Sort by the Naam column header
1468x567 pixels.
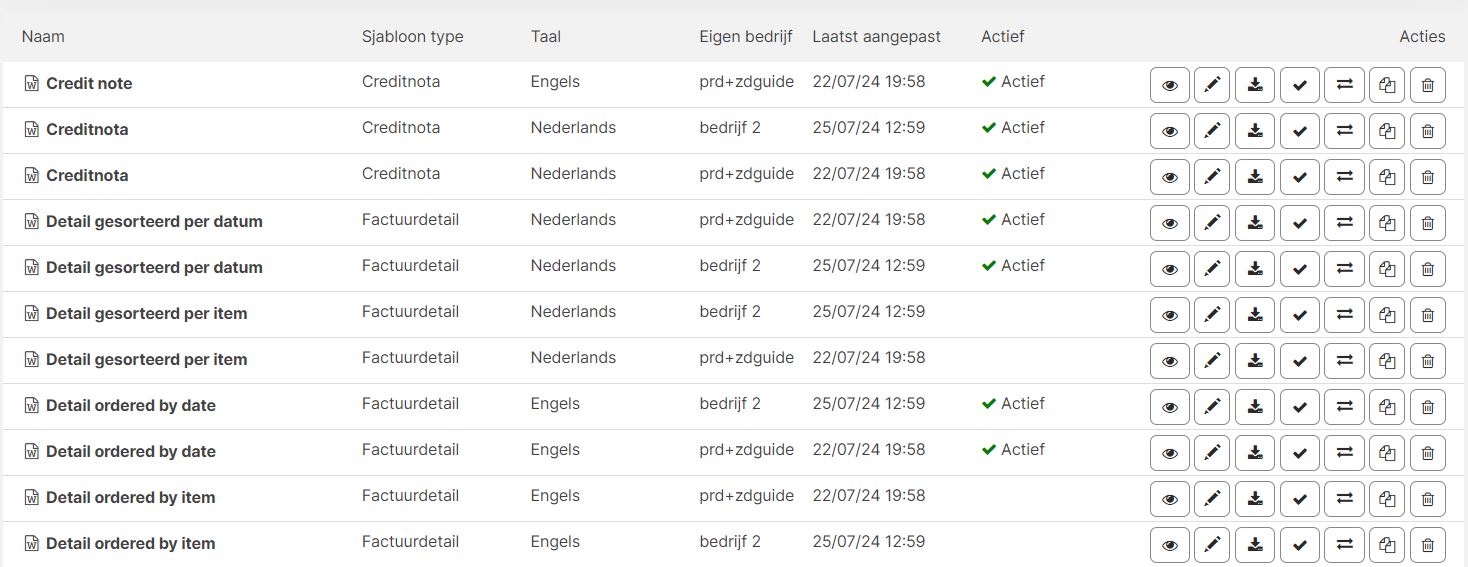pos(43,36)
